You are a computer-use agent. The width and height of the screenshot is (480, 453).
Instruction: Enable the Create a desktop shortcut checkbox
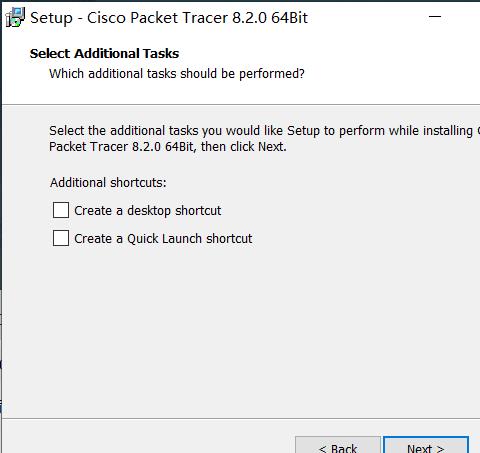click(x=61, y=210)
